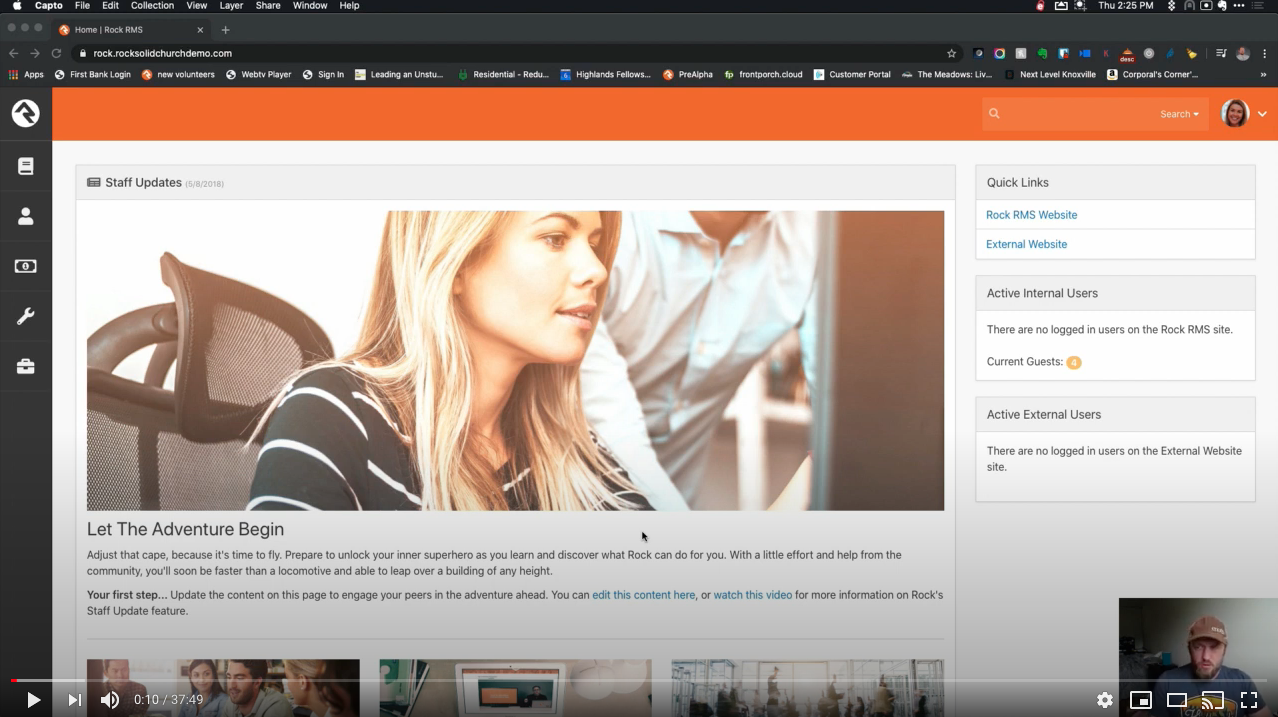
Task: Open the Intranet book icon in sidebar
Action: pos(26,166)
